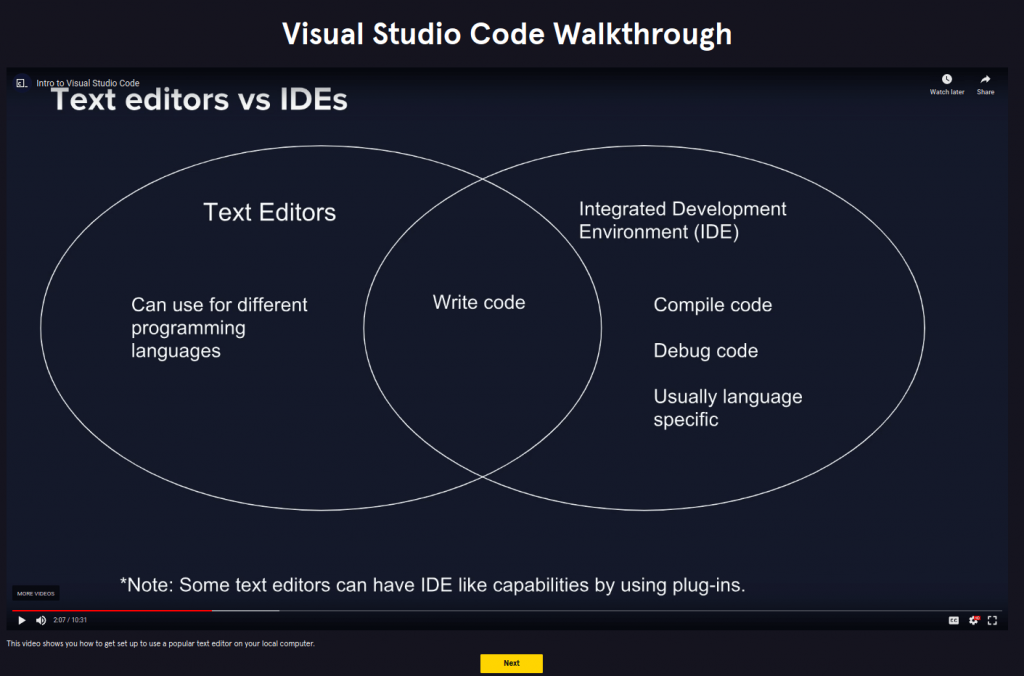The height and width of the screenshot is (676, 1024).
Task: Turn on closed captions (CC)
Action: pos(953,620)
